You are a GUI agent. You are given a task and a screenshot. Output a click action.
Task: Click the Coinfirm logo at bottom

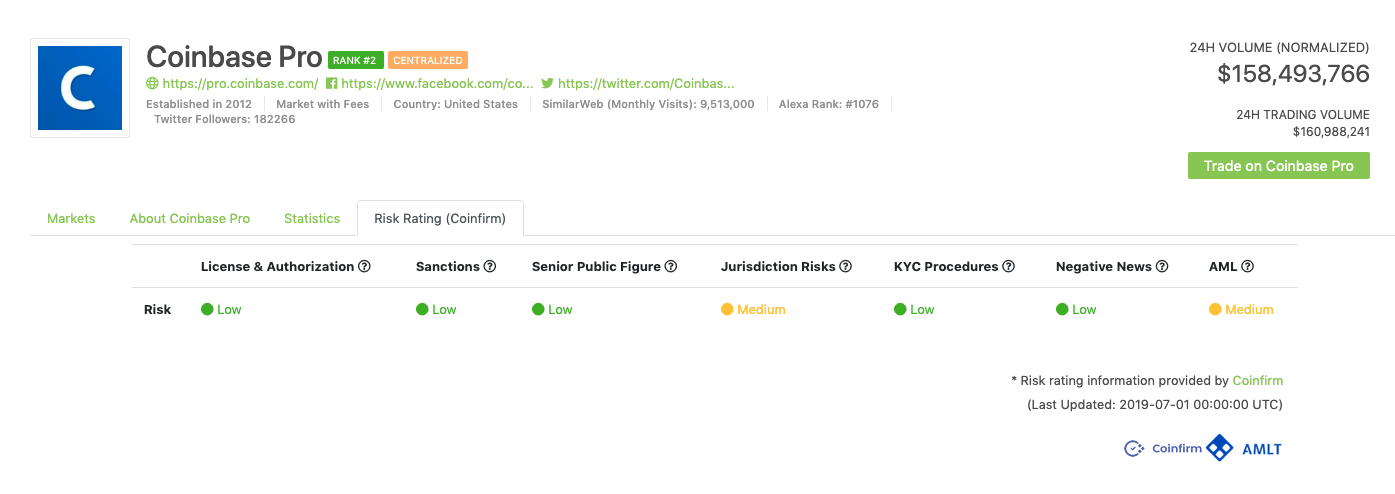[x=1163, y=449]
